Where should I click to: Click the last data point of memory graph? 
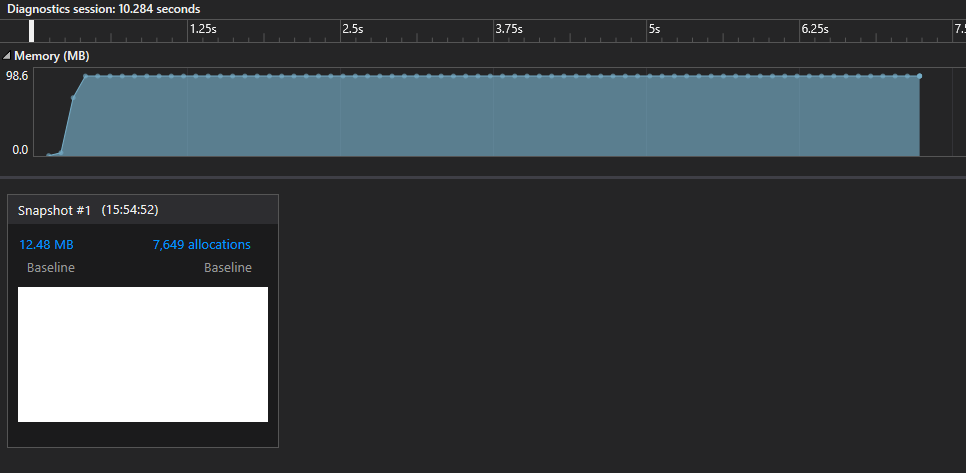919,76
